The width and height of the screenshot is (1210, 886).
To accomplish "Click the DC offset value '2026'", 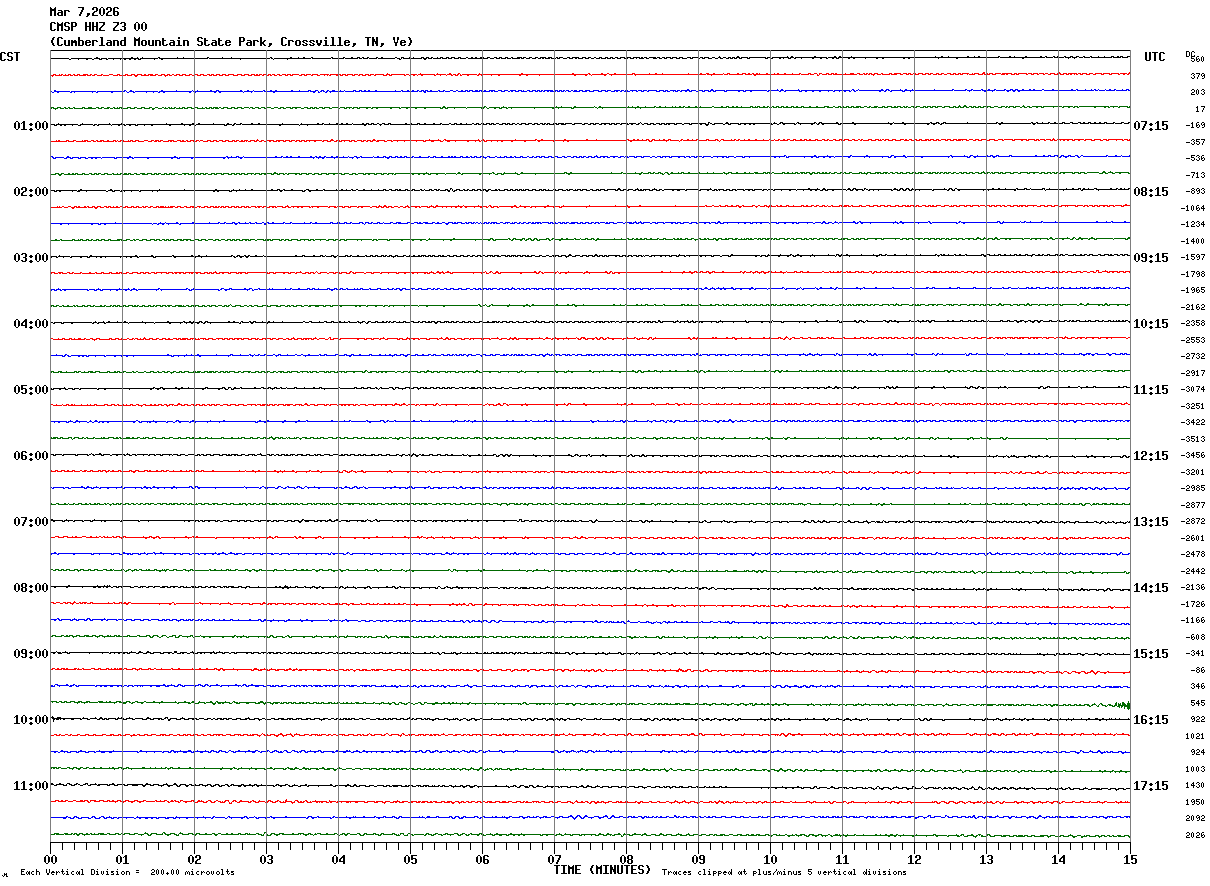I will point(1195,835).
